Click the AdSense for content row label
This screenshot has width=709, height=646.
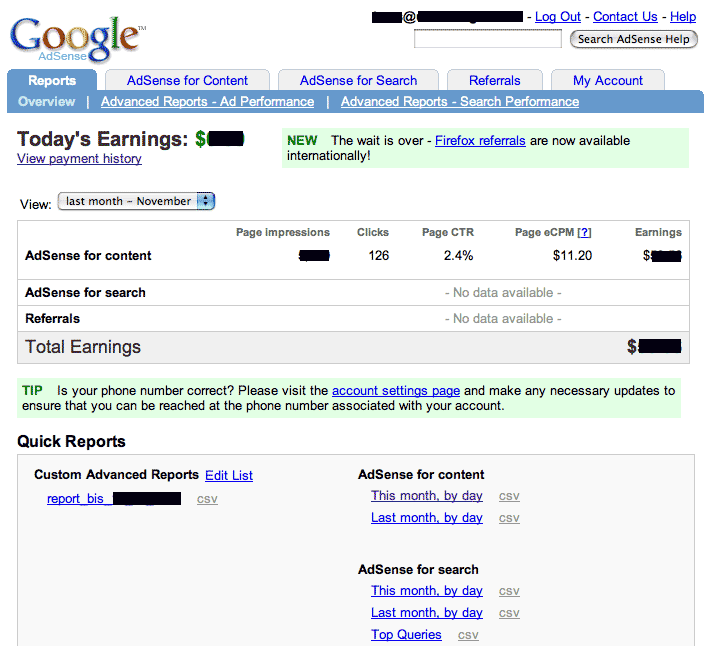[88, 256]
